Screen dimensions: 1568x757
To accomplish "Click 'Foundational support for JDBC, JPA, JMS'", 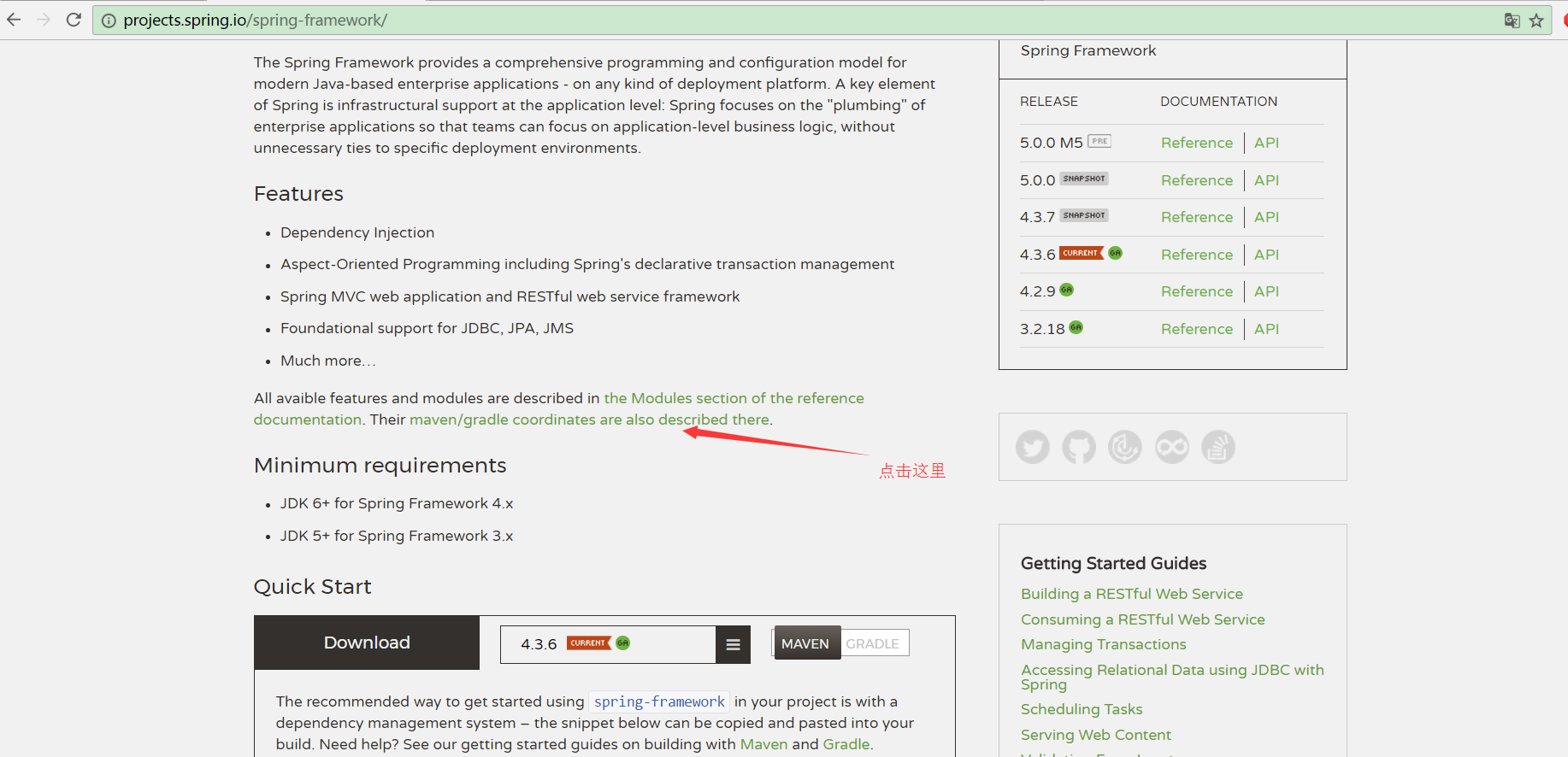I will coord(427,328).
